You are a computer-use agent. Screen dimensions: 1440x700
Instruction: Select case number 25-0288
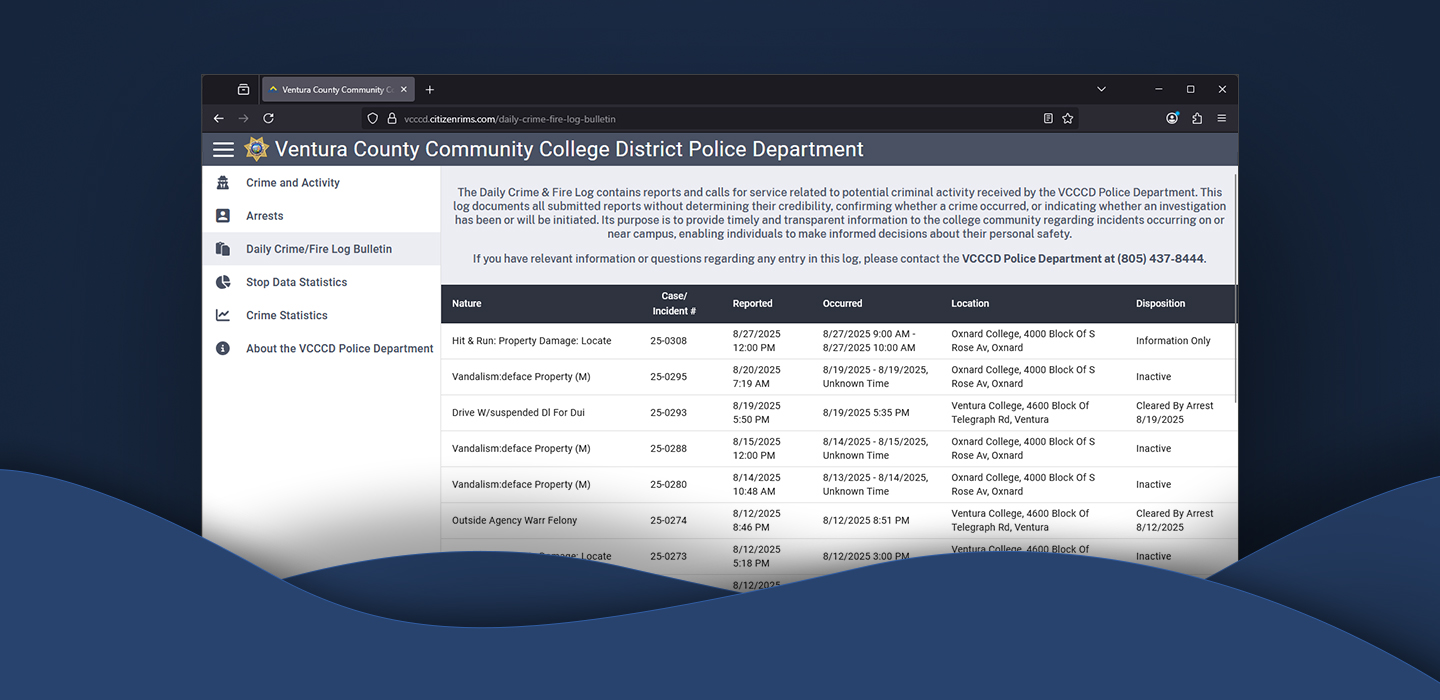[668, 449]
